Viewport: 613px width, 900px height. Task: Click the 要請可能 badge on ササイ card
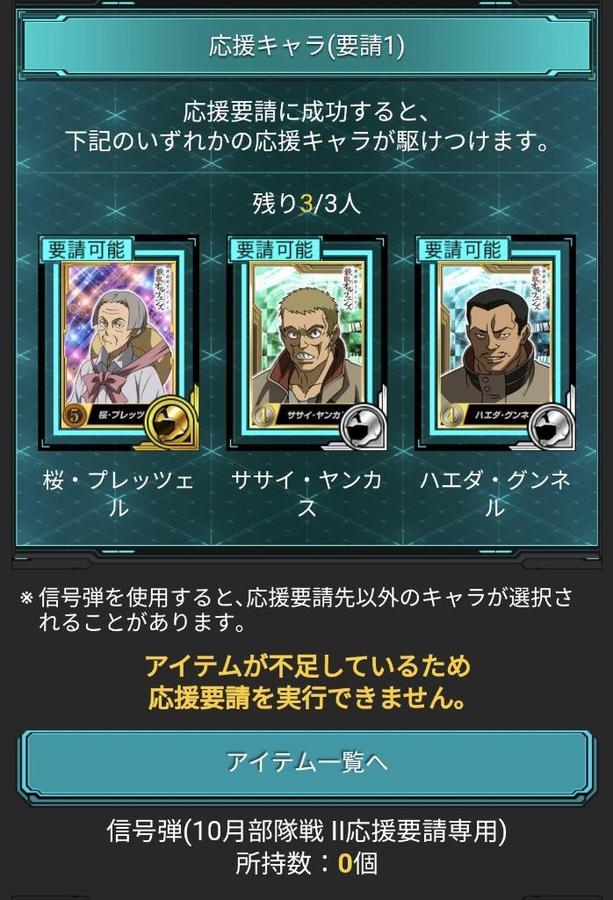274,250
